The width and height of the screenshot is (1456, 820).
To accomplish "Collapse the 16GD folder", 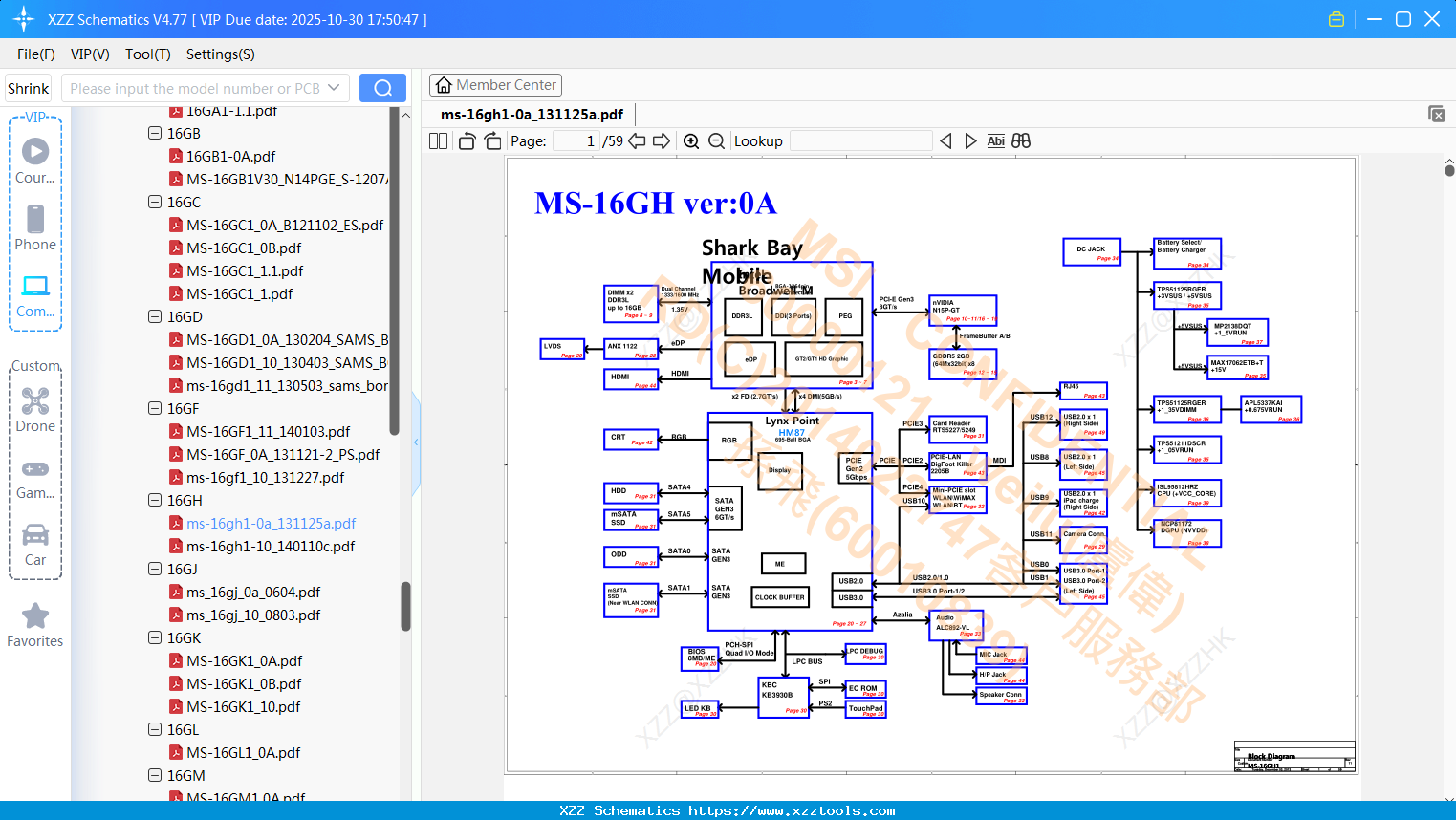I will (x=155, y=317).
